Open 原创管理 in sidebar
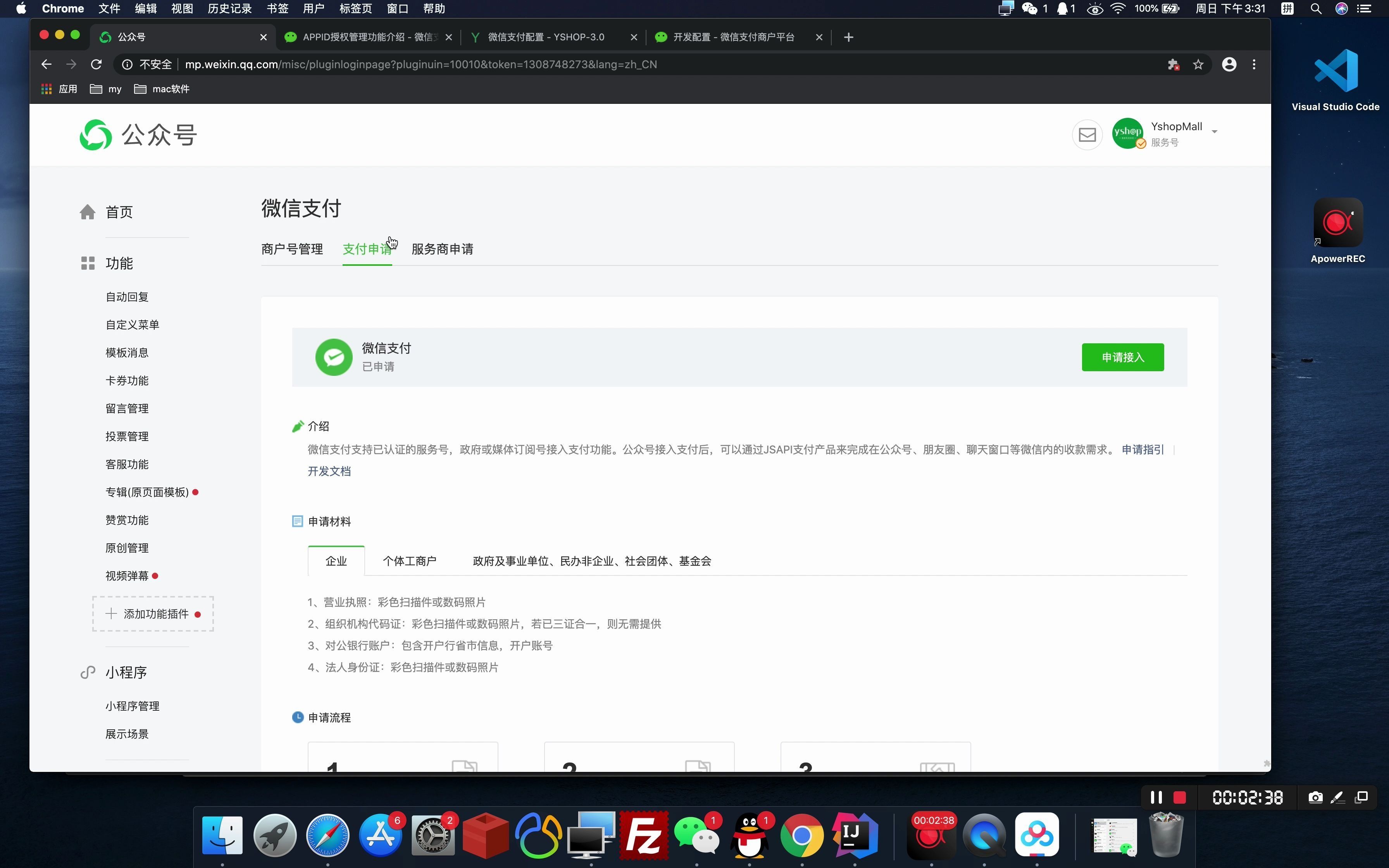 127,548
